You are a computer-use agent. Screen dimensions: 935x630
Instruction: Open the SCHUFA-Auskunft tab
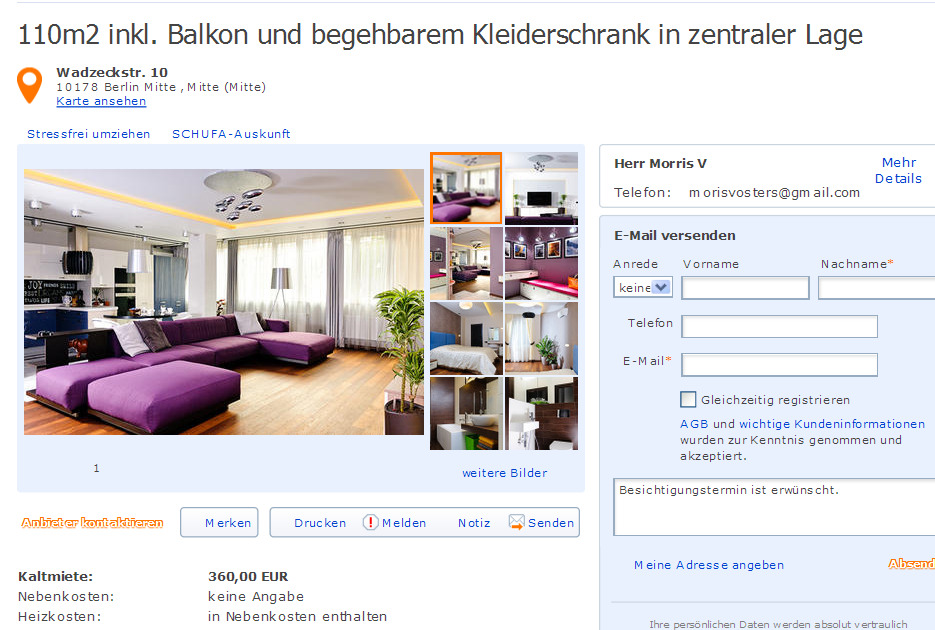coord(231,134)
